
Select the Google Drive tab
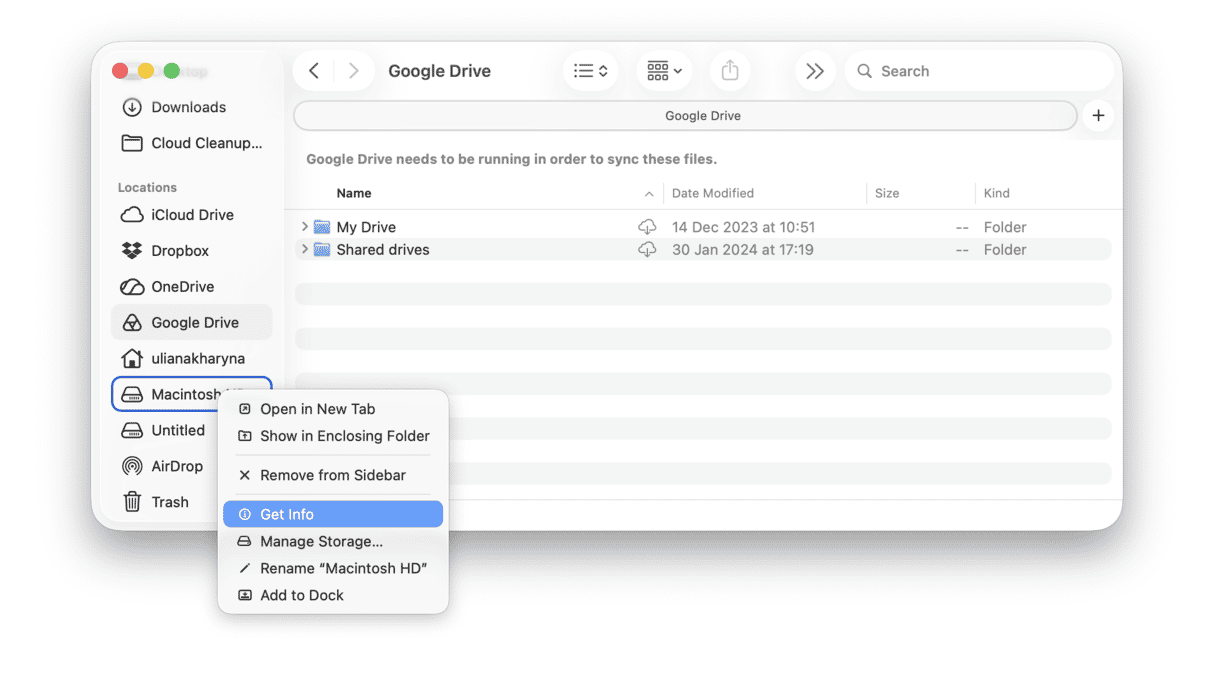pos(686,116)
